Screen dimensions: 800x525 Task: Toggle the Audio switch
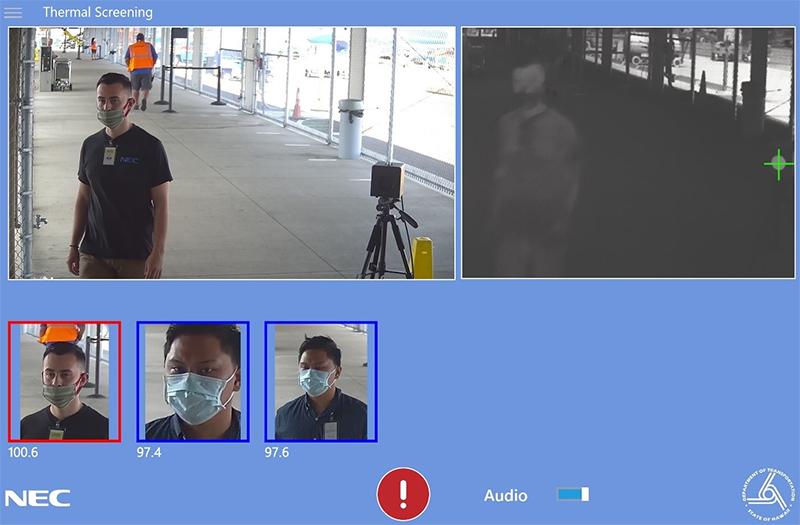573,495
